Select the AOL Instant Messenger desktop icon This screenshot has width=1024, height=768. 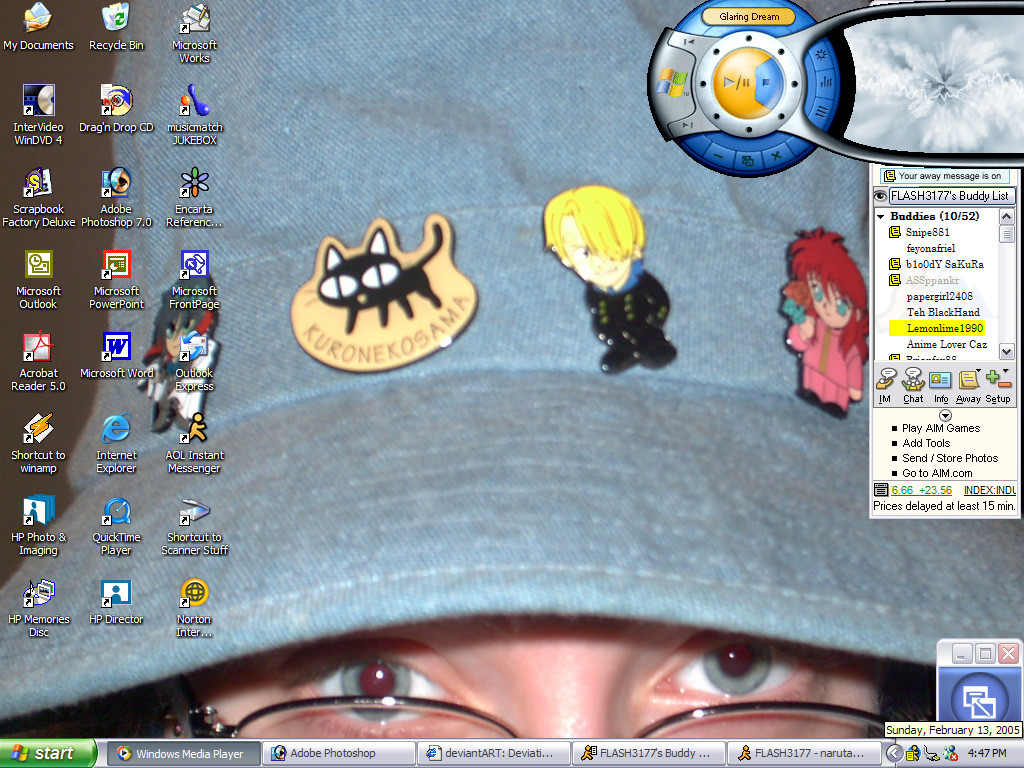point(195,443)
